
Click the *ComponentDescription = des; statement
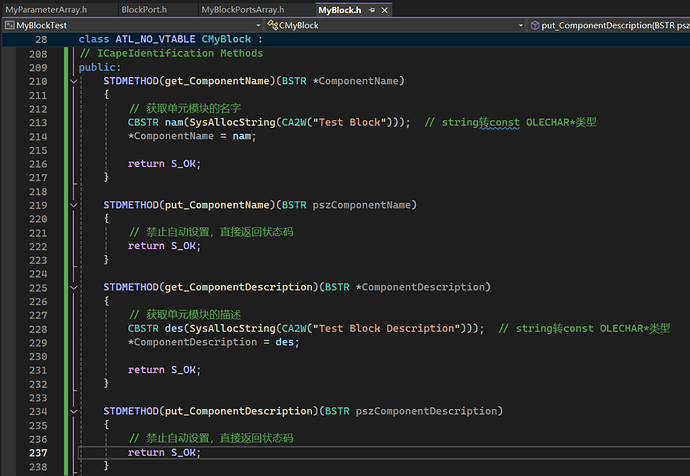pyautogui.click(x=213, y=342)
